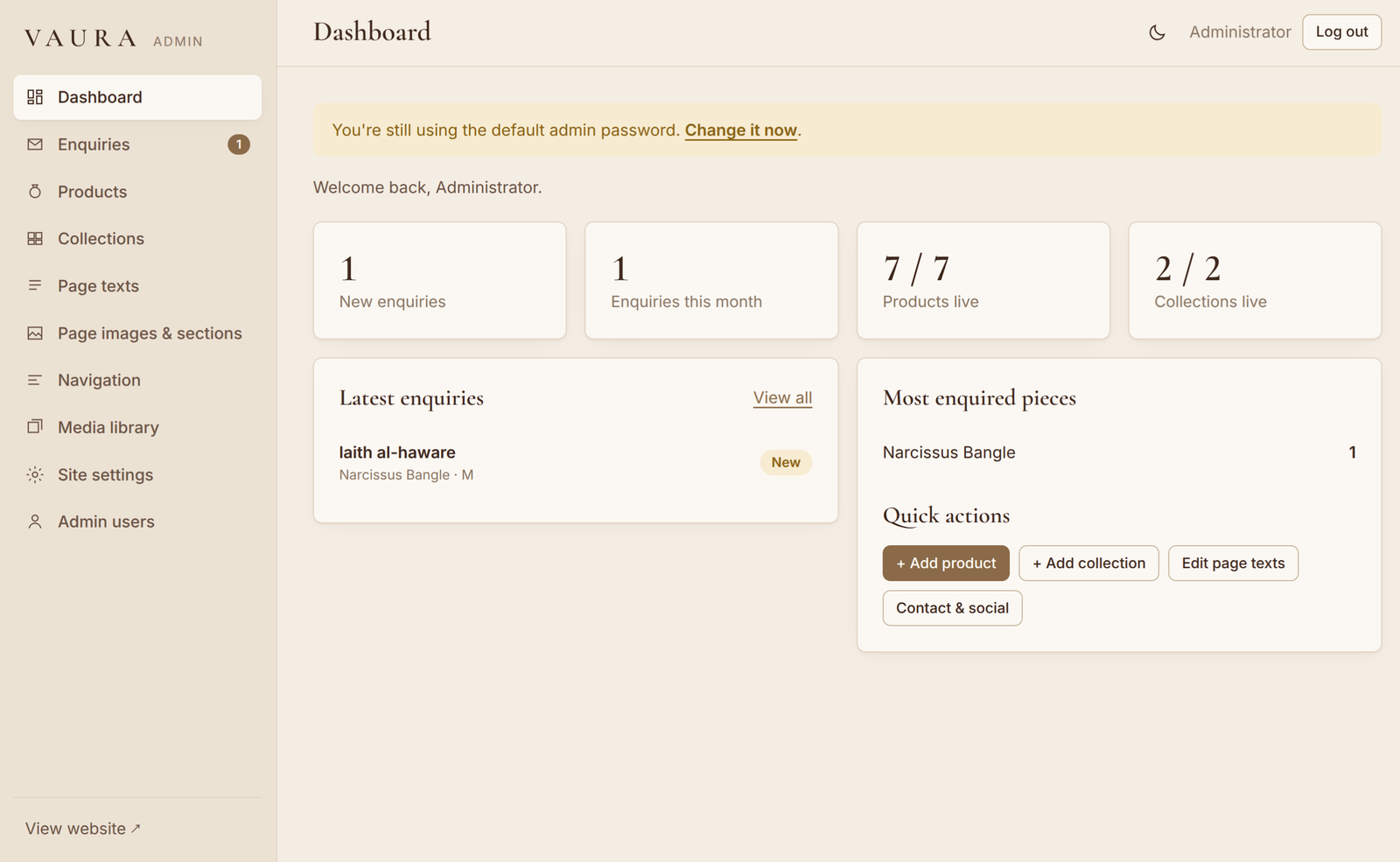Screen dimensions: 1400x862
Task: Click the Dashboard grid icon in sidebar
Action: 35,97
